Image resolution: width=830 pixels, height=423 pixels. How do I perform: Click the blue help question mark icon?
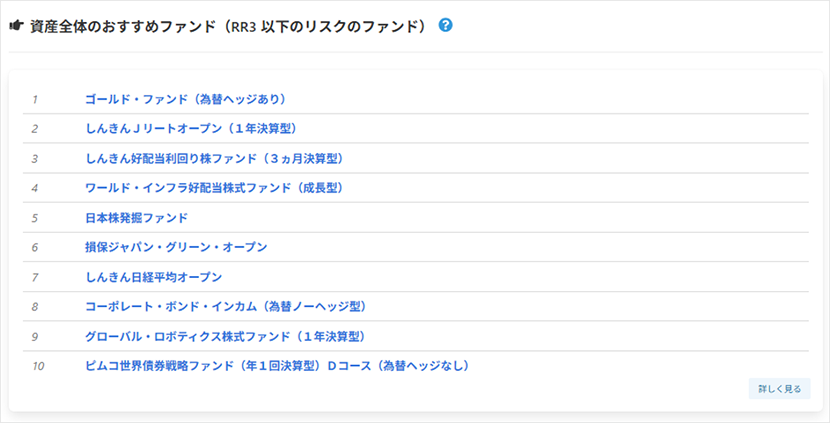(x=446, y=25)
